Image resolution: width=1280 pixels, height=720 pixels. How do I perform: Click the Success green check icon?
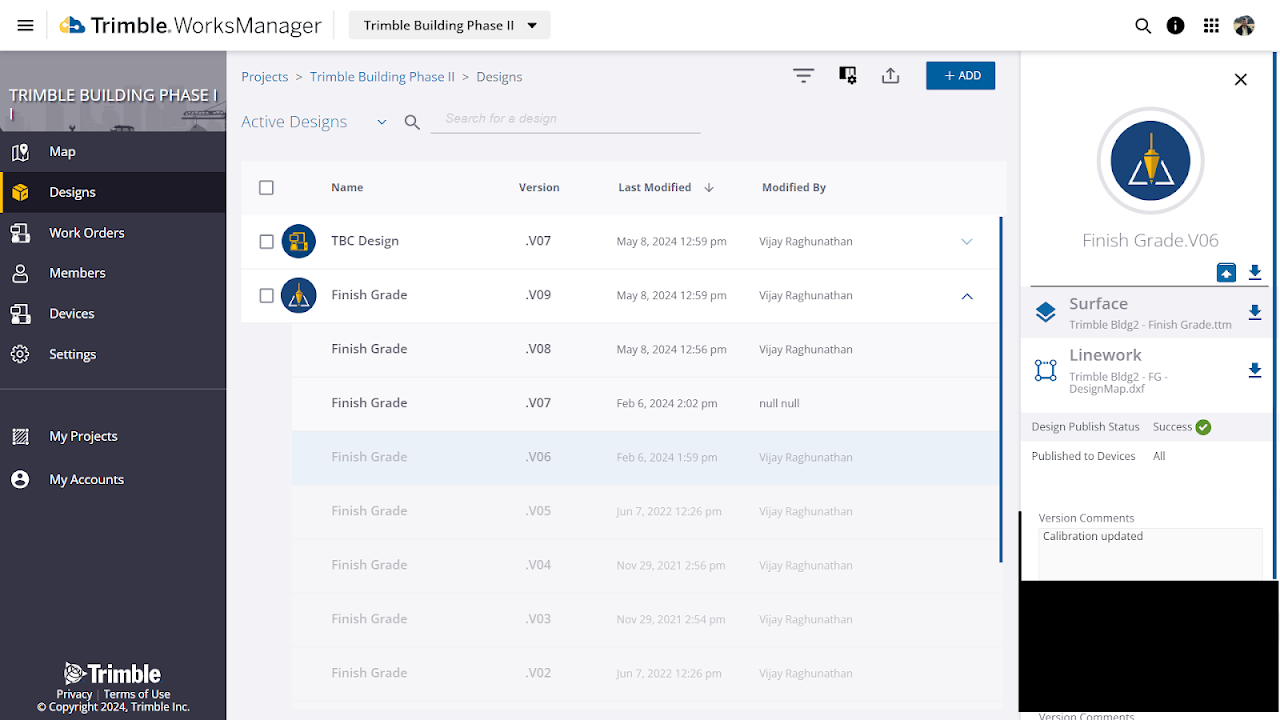pyautogui.click(x=1203, y=427)
